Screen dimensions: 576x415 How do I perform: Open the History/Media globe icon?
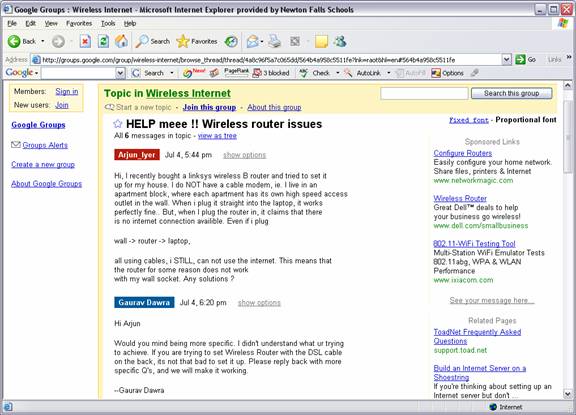[231, 42]
